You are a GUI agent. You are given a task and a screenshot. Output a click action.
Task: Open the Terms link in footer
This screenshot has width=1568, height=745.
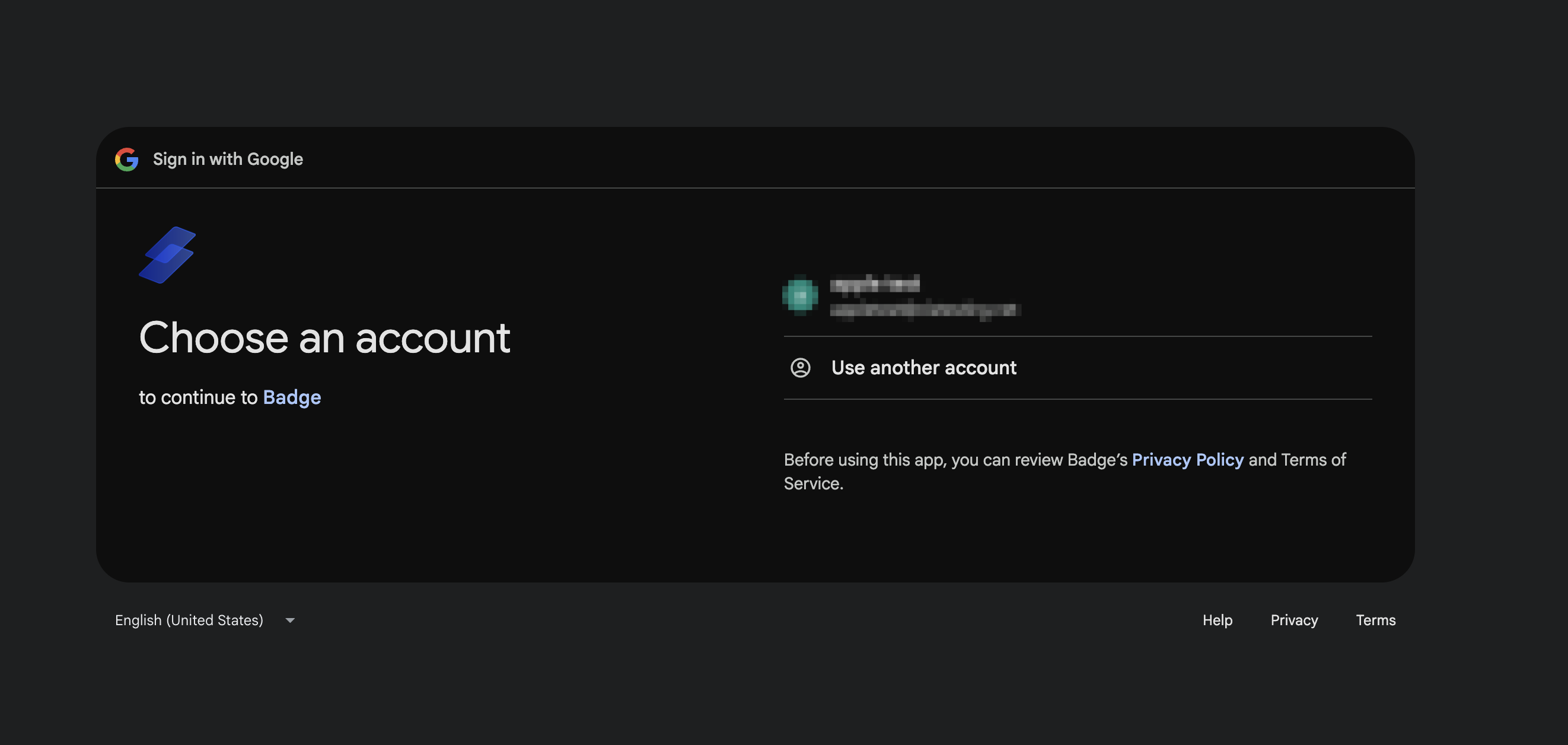coord(1376,620)
